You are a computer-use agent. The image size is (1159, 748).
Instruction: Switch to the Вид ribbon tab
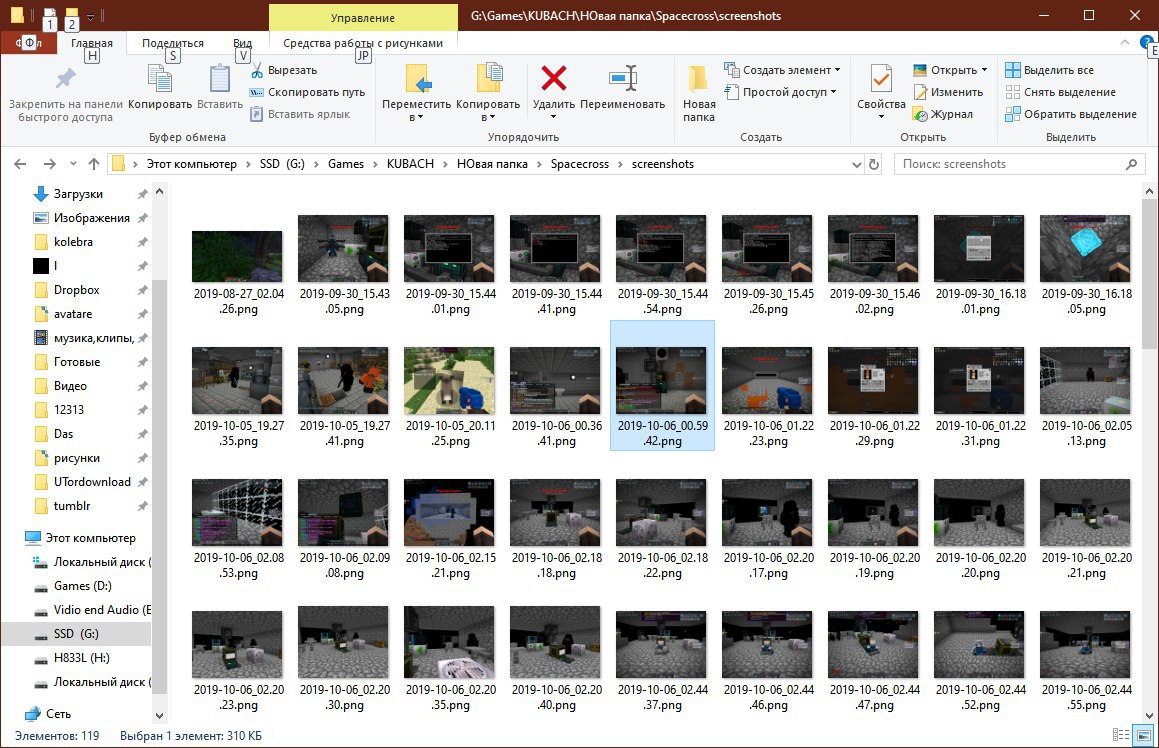(242, 43)
